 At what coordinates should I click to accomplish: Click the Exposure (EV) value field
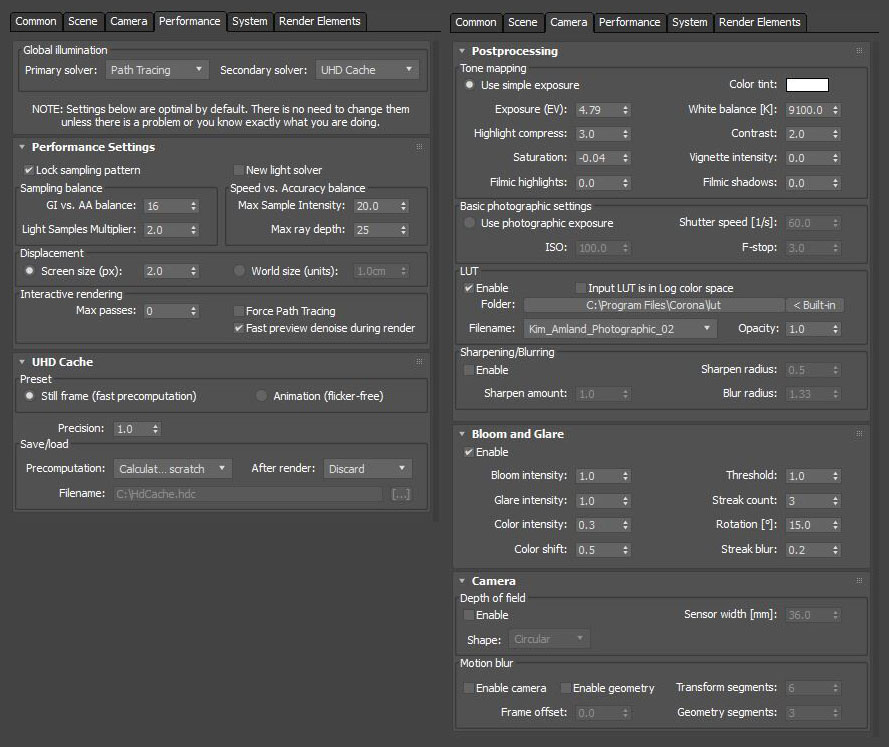click(598, 110)
